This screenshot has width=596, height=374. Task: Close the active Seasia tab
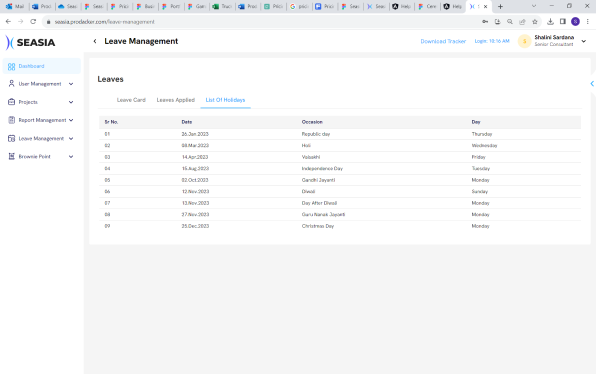click(485, 6)
